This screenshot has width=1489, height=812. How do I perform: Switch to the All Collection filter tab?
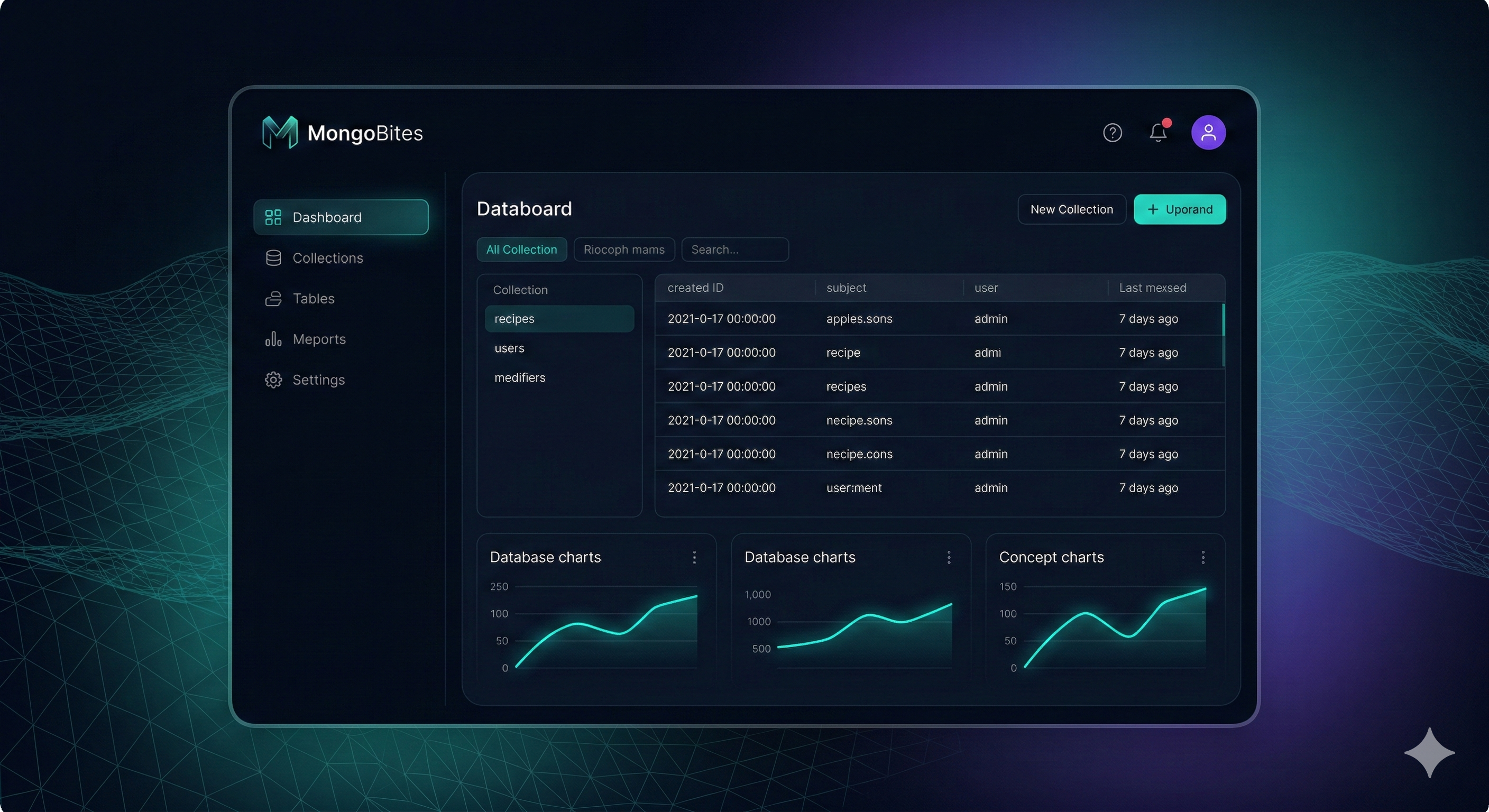click(521, 249)
